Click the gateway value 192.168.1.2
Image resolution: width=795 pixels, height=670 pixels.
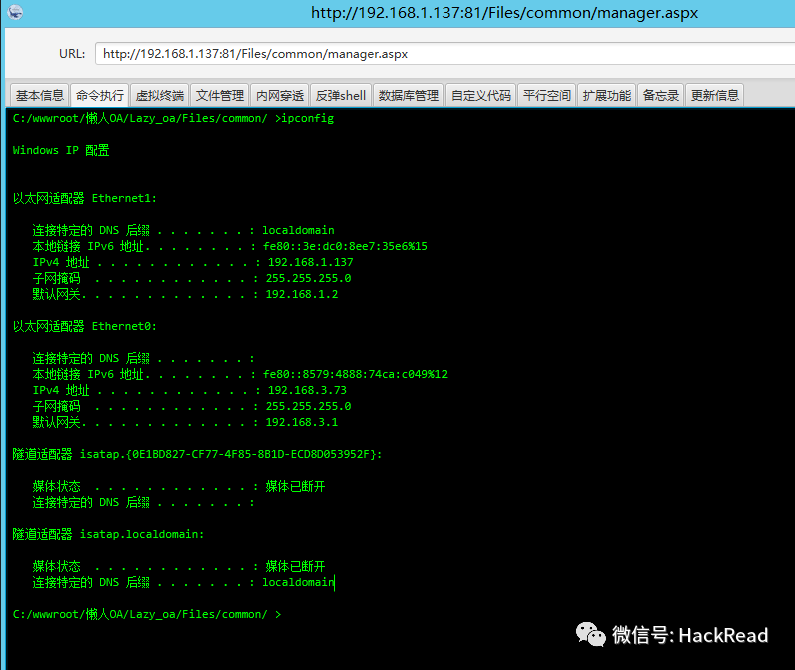[302, 294]
